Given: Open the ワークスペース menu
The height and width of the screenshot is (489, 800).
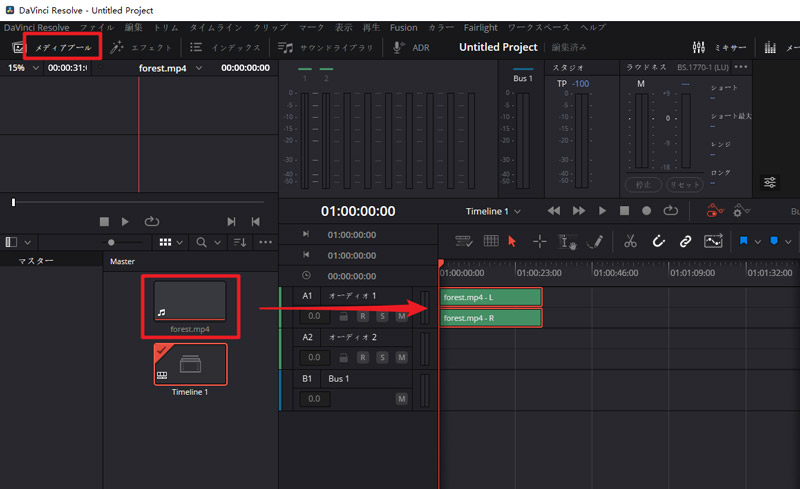Looking at the screenshot, I should click(539, 28).
